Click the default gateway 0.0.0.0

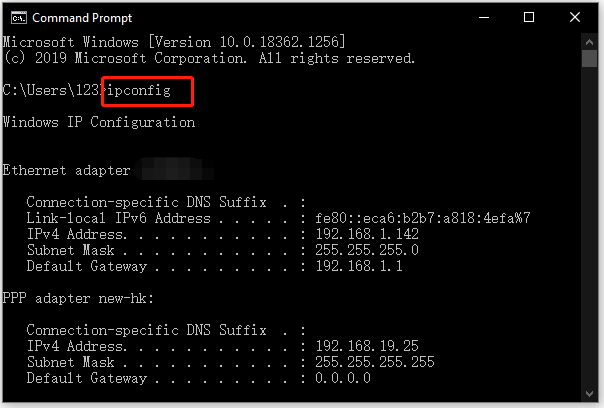[343, 378]
